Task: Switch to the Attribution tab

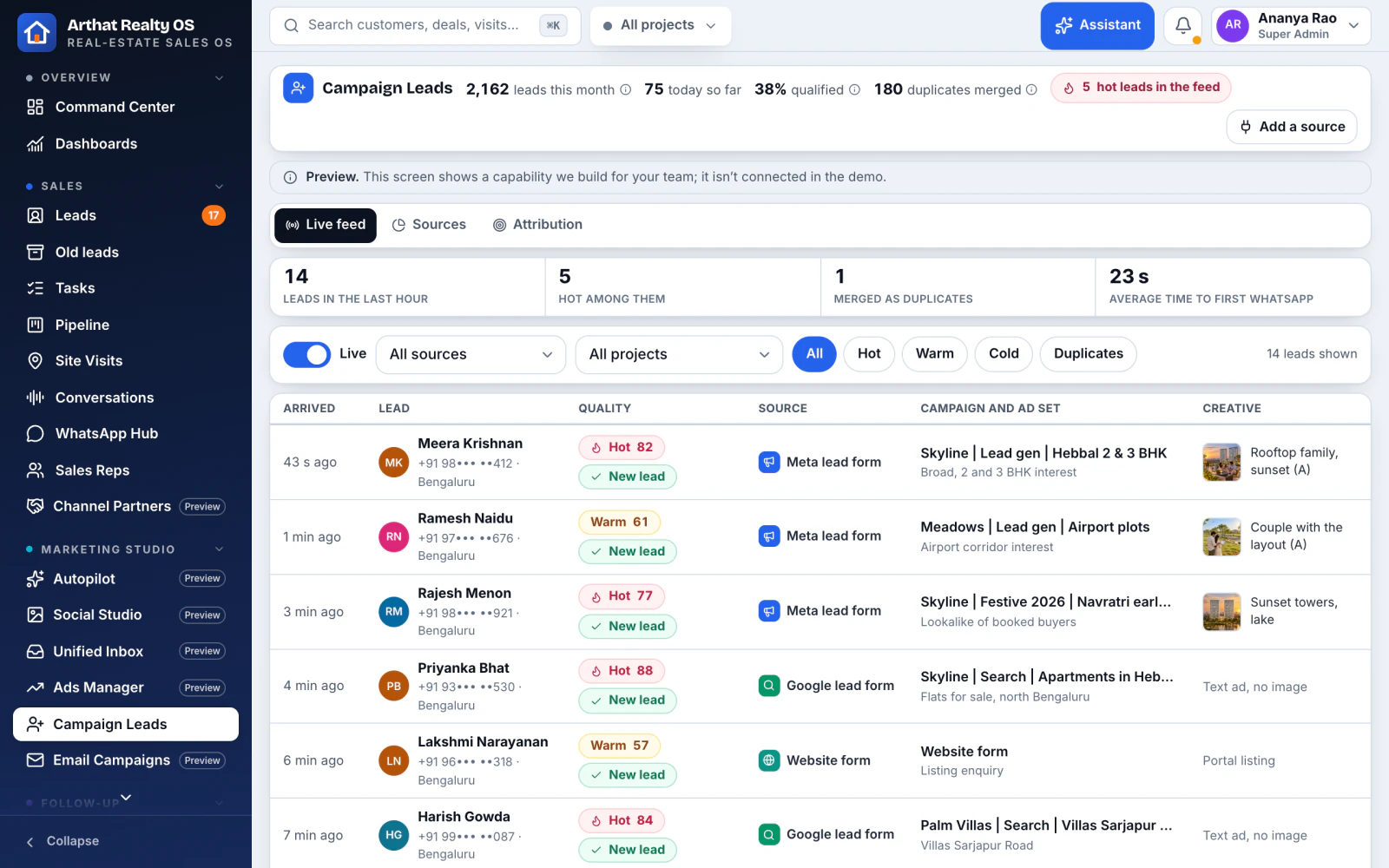Action: click(x=537, y=225)
